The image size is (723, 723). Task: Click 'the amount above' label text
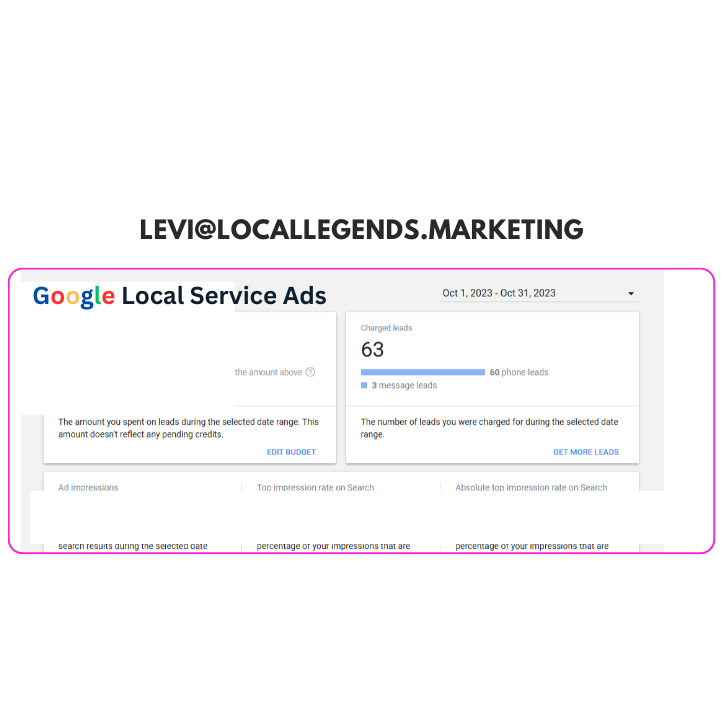268,372
